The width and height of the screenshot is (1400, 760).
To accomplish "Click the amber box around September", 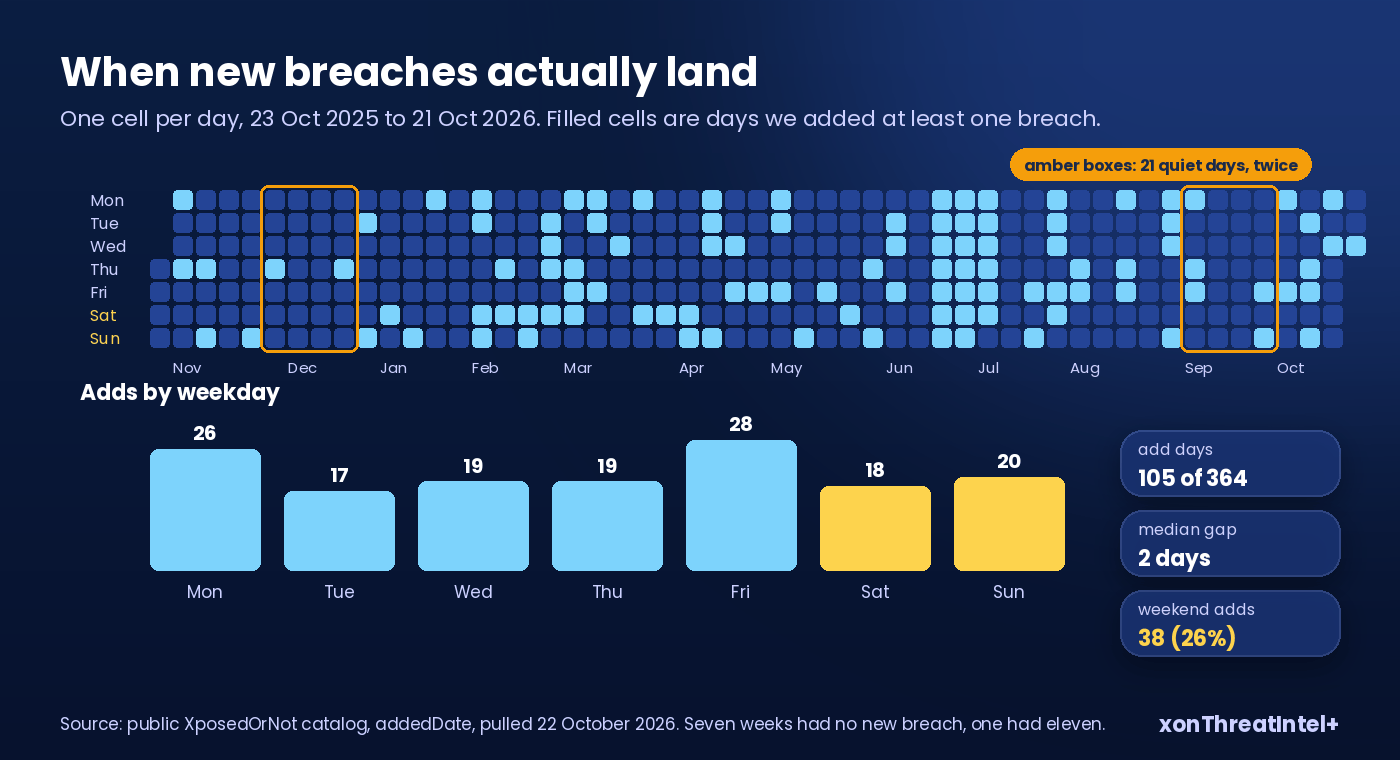I will (x=1229, y=269).
